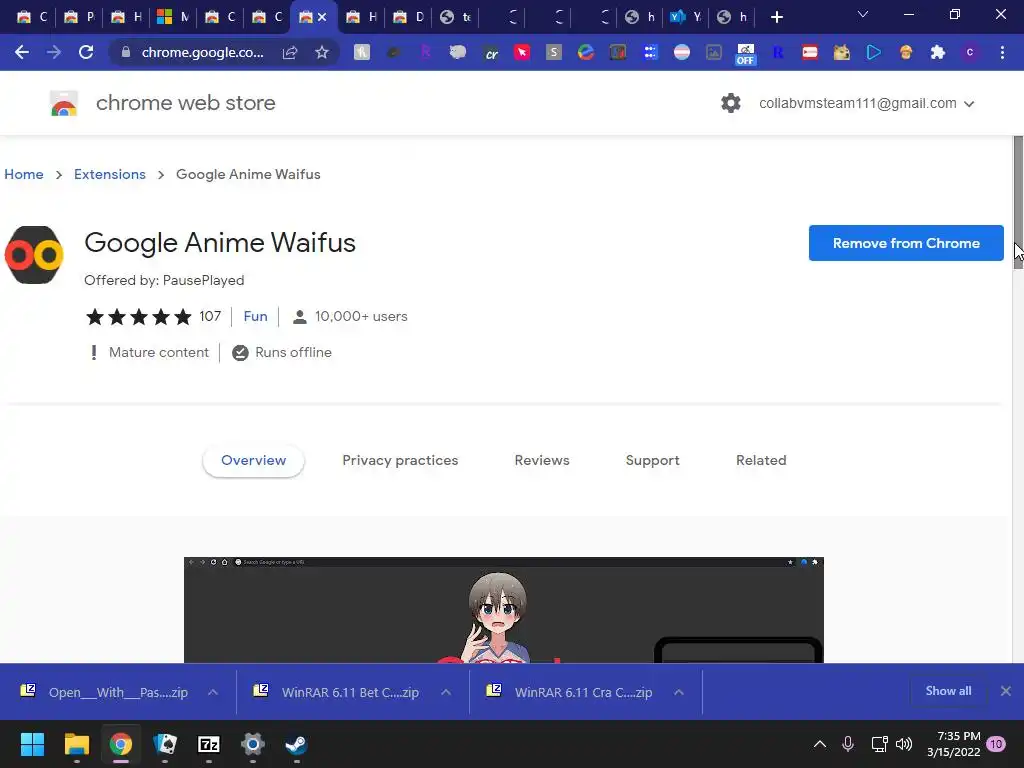Click the blue play triangle extension icon

pyautogui.click(x=873, y=52)
